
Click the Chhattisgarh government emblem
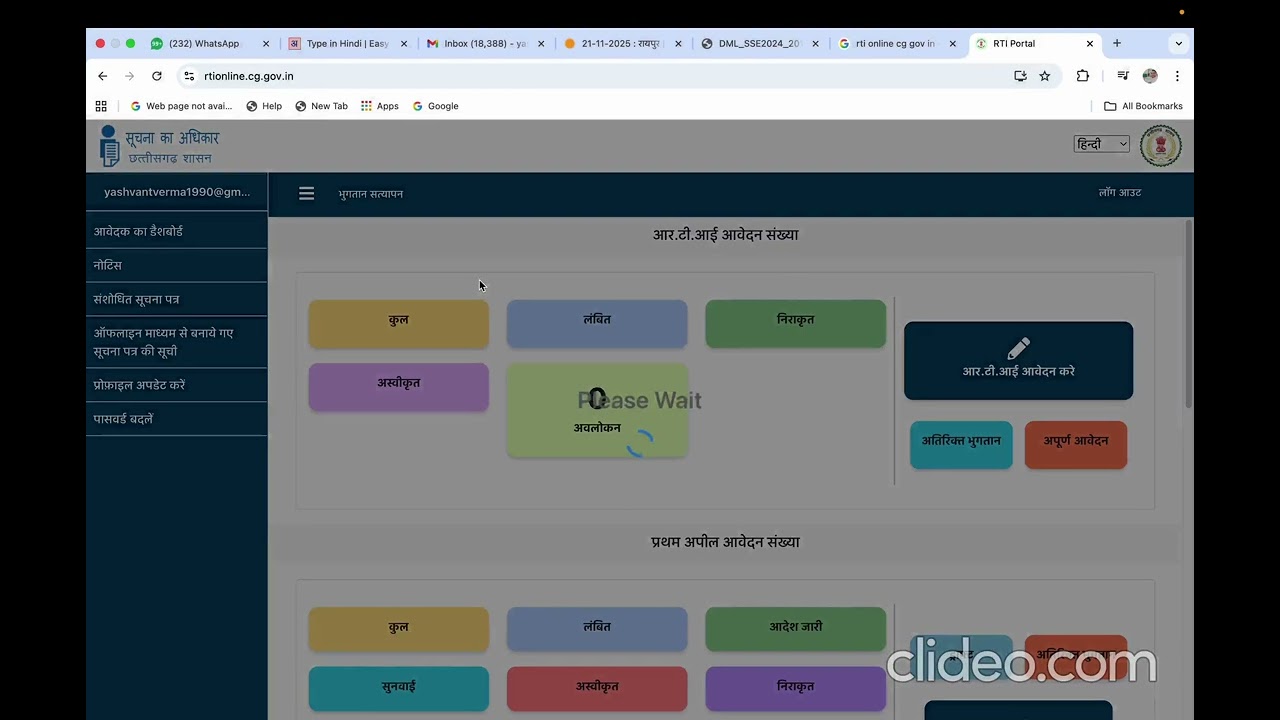coord(1161,145)
